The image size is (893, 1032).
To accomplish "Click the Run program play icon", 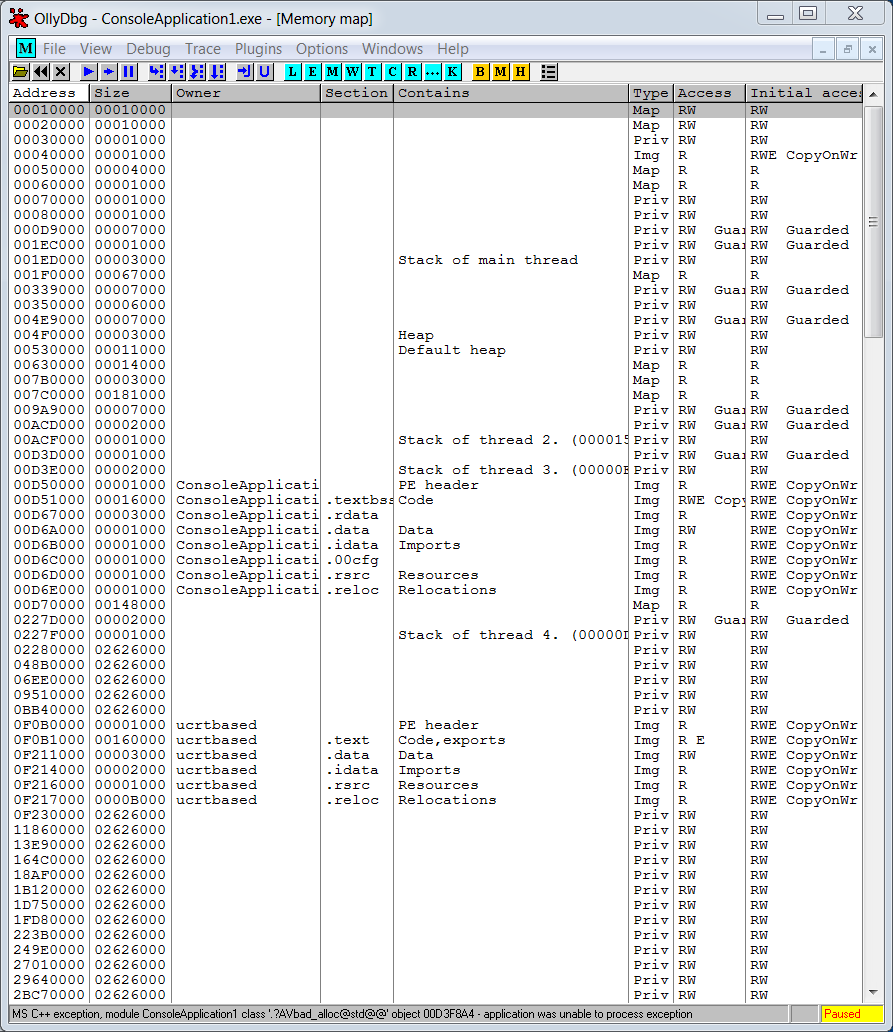I will [88, 72].
